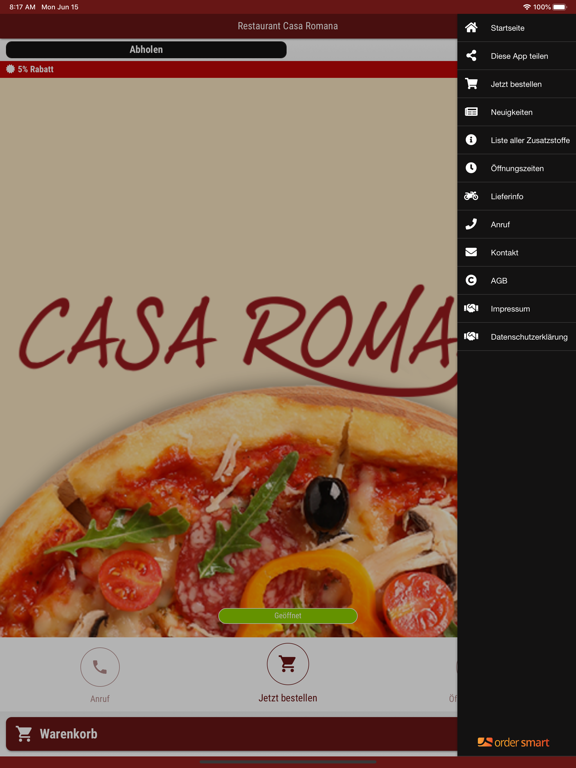Tap the green Geöffnet status badge
The height and width of the screenshot is (768, 576).
click(x=288, y=616)
